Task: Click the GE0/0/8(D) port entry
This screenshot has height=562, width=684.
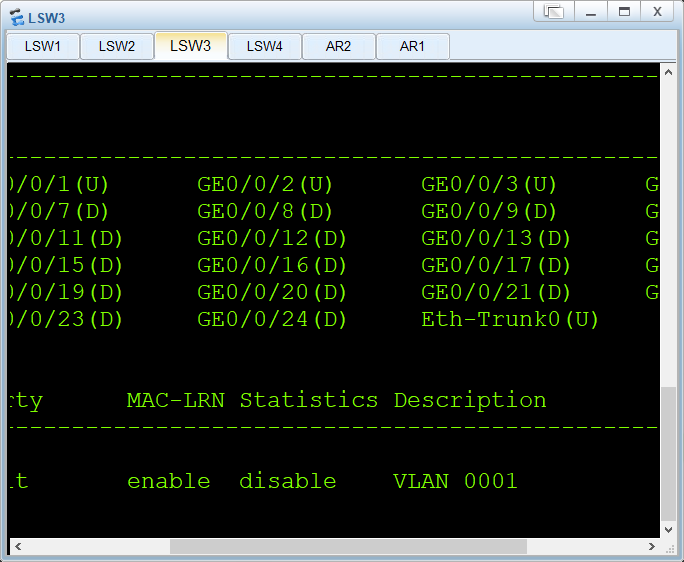Action: [x=265, y=212]
